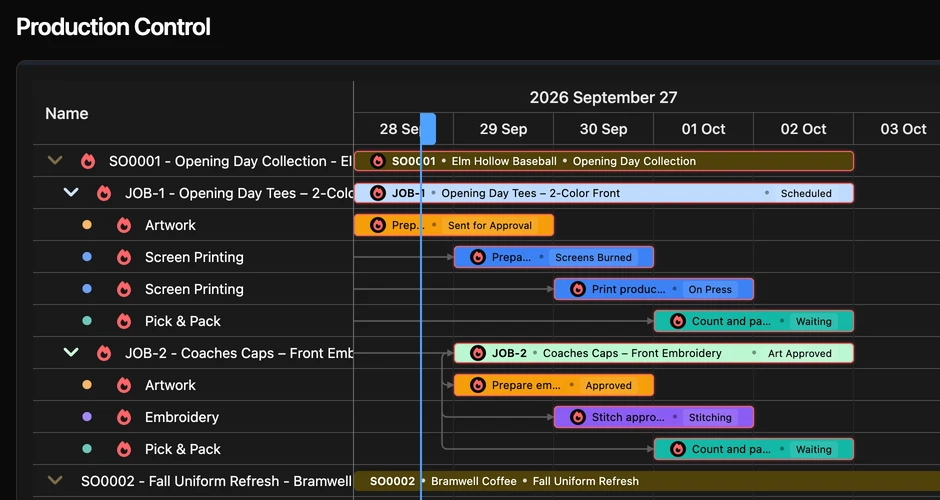Select Waiting badge on JOB-2 Count and pack

[814, 449]
